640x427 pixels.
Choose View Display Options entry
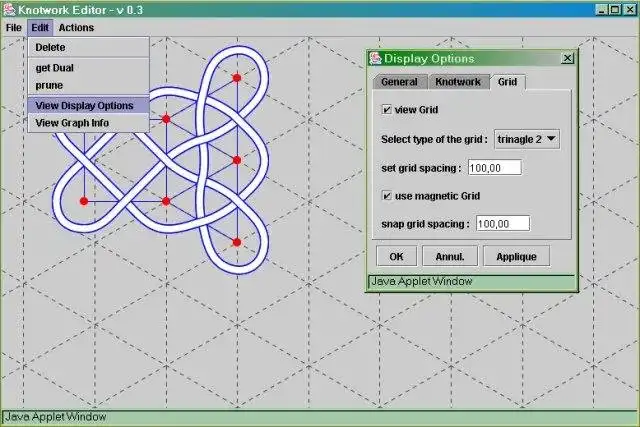[x=89, y=105]
